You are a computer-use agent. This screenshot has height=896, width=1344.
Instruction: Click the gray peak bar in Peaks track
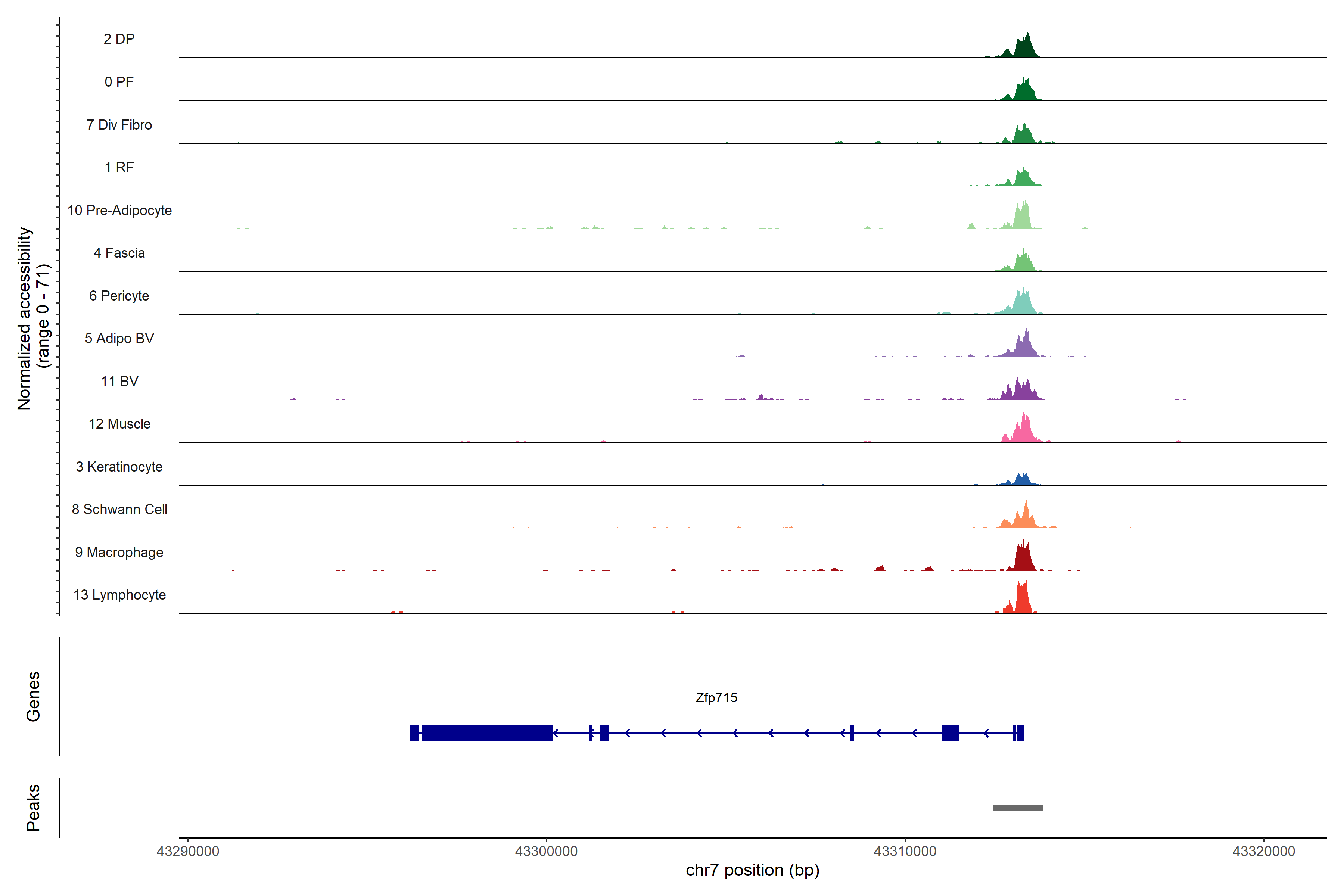(1018, 808)
